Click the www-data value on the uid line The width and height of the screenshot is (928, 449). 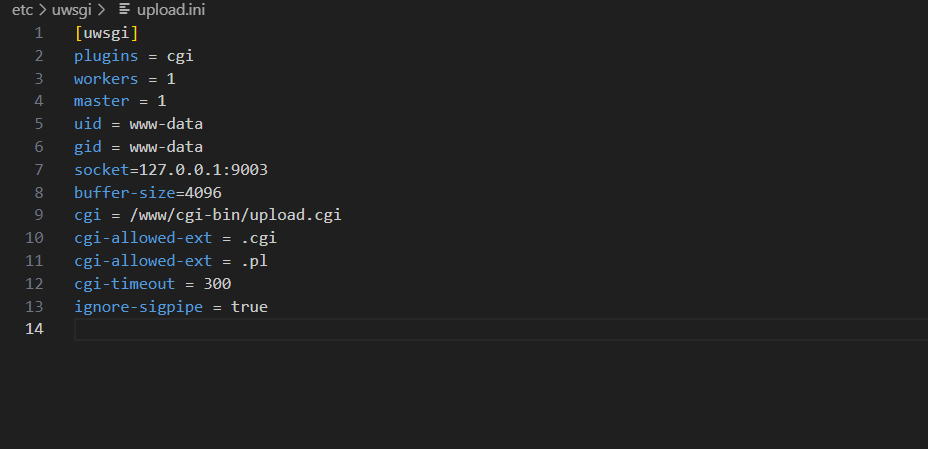166,124
